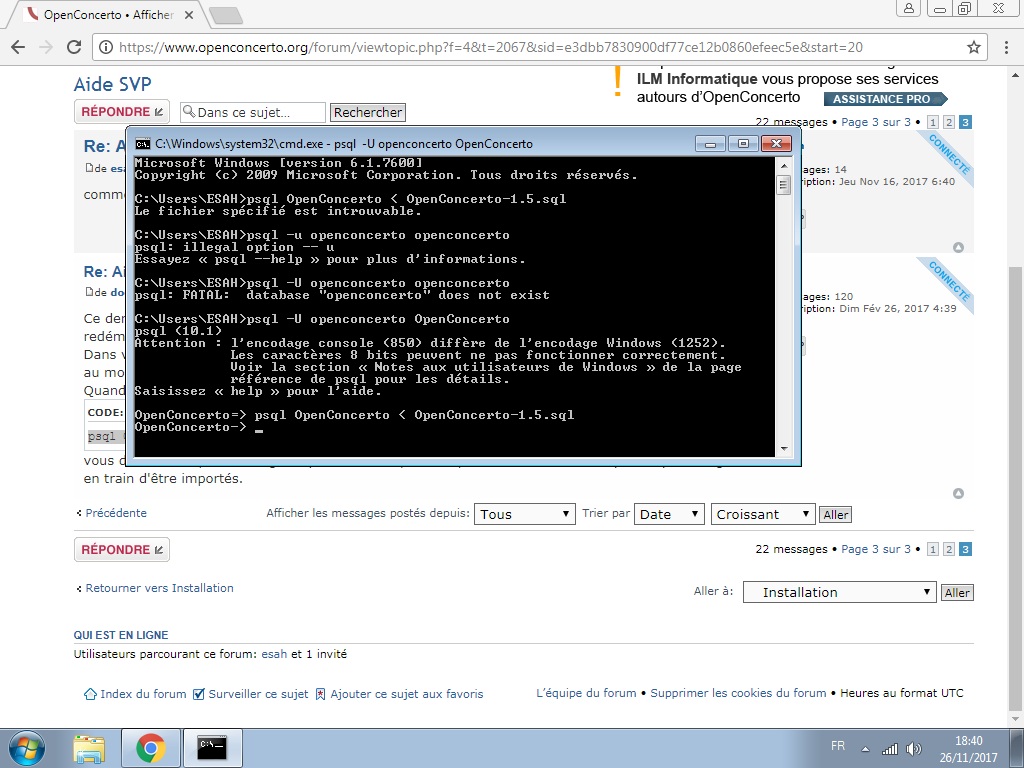Viewport: 1024px width, 768px height.
Task: Click 'Page 3 sur 3' at the top
Action: click(876, 122)
